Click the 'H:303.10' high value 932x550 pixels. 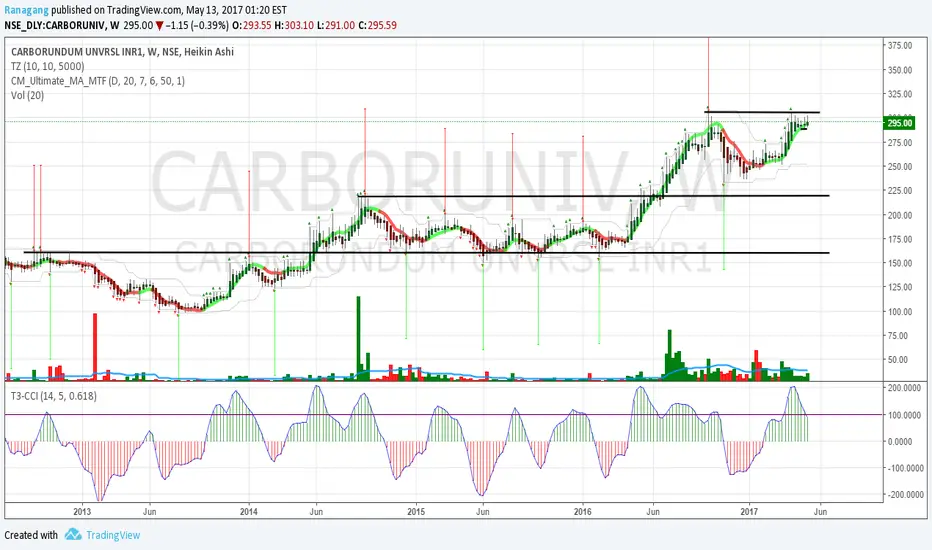tap(294, 26)
